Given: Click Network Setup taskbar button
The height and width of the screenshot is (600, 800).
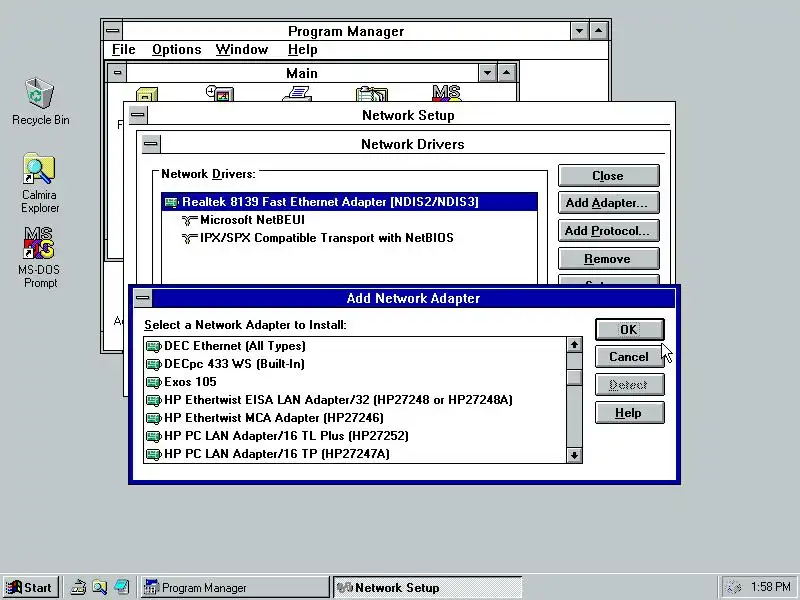Looking at the screenshot, I should [428, 587].
